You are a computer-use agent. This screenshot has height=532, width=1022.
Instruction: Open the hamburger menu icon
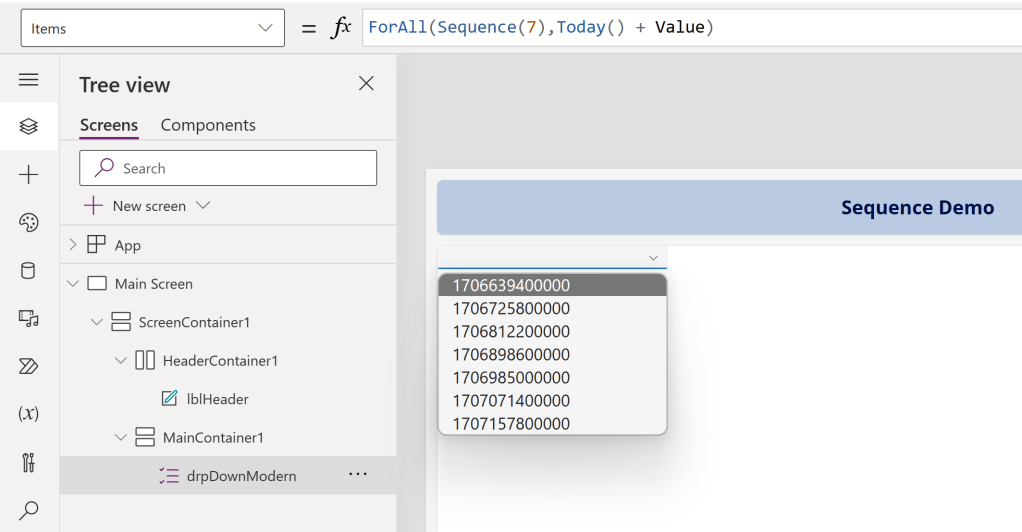[28, 80]
